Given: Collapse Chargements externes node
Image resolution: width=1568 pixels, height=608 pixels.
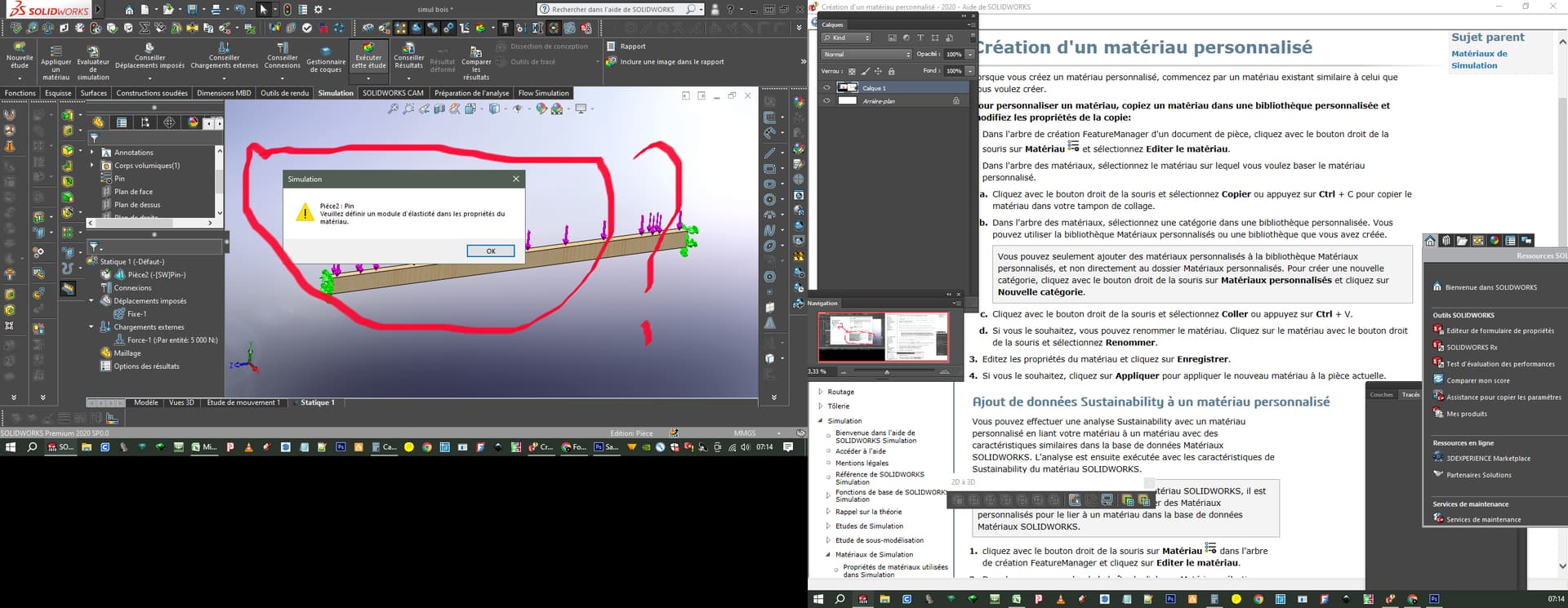Looking at the screenshot, I should 91,327.
